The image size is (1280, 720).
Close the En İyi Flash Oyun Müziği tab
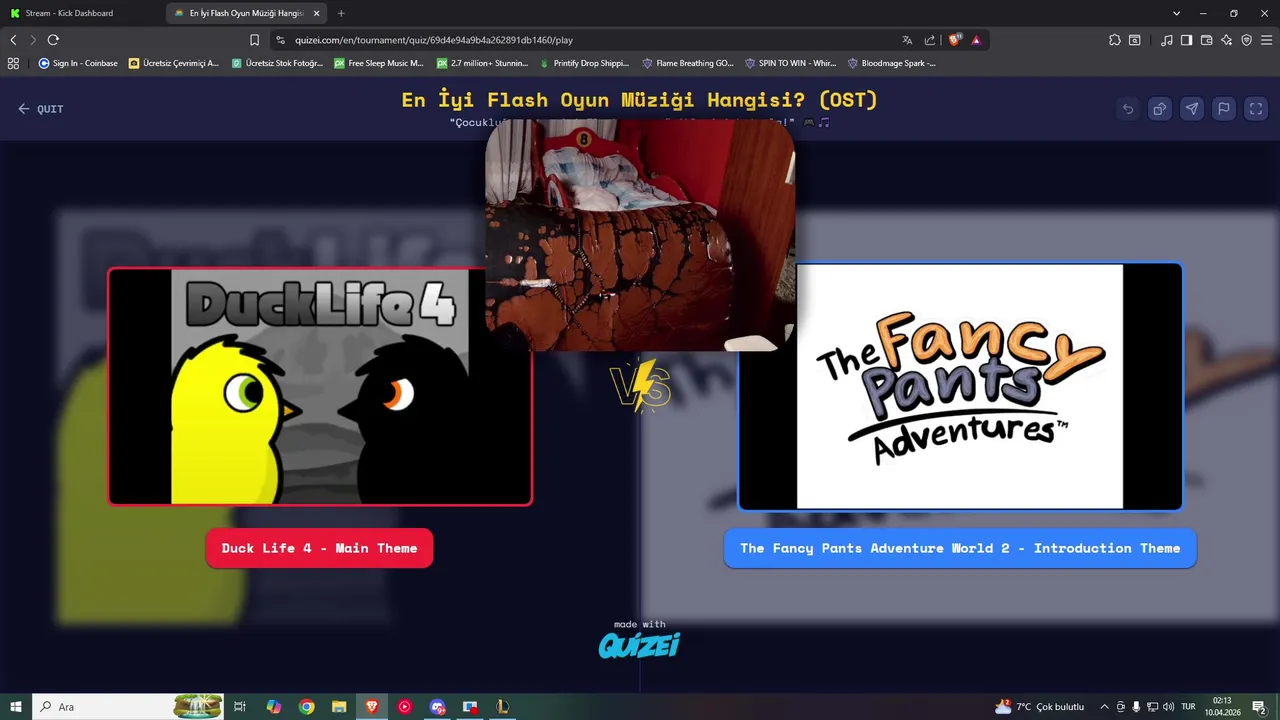[316, 13]
